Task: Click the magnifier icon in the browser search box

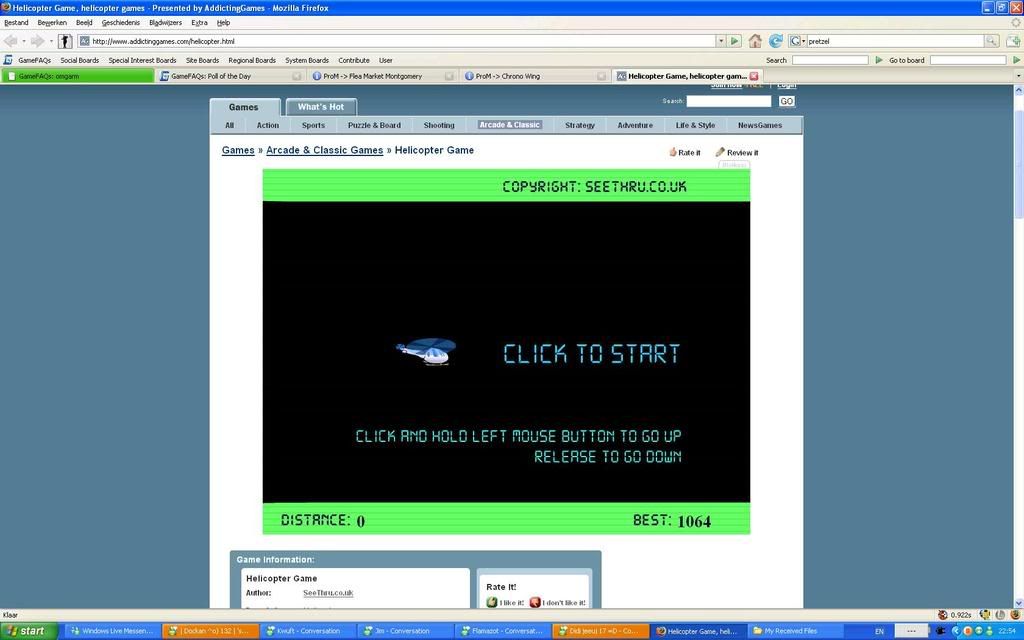Action: [x=991, y=41]
